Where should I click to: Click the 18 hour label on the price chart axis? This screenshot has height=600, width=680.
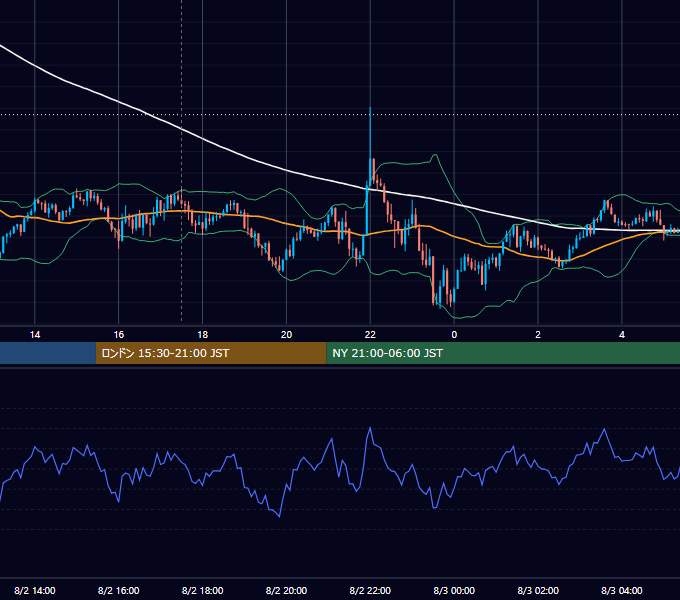(x=203, y=335)
